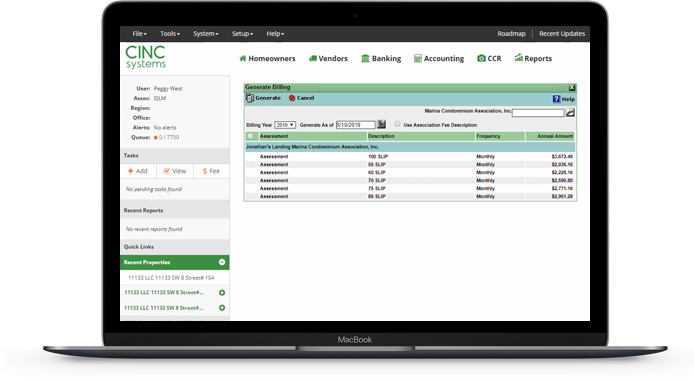The height and width of the screenshot is (381, 694).
Task: Close the Generate Billing dialog with X
Action: (x=571, y=88)
